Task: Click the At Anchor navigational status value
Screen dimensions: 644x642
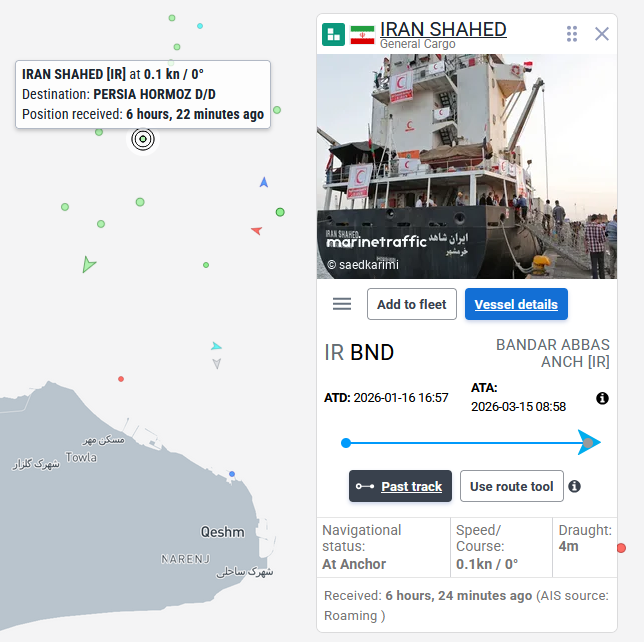Action: click(354, 564)
